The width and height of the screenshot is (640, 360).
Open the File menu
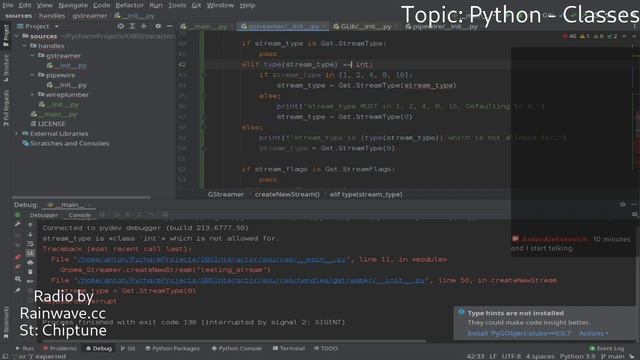tap(8, 5)
